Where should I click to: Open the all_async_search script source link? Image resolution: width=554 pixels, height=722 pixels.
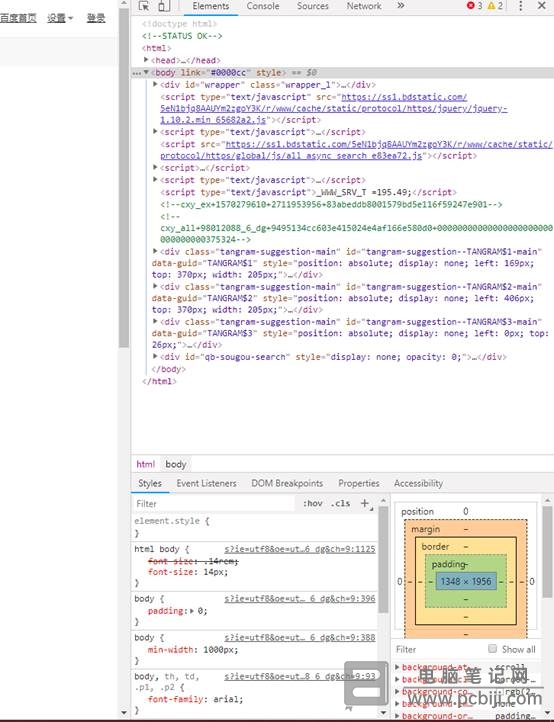tap(356, 150)
